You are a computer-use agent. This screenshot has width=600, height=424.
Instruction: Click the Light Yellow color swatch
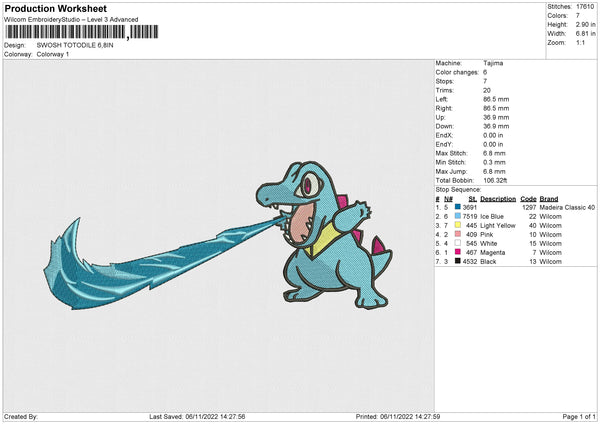pos(458,225)
